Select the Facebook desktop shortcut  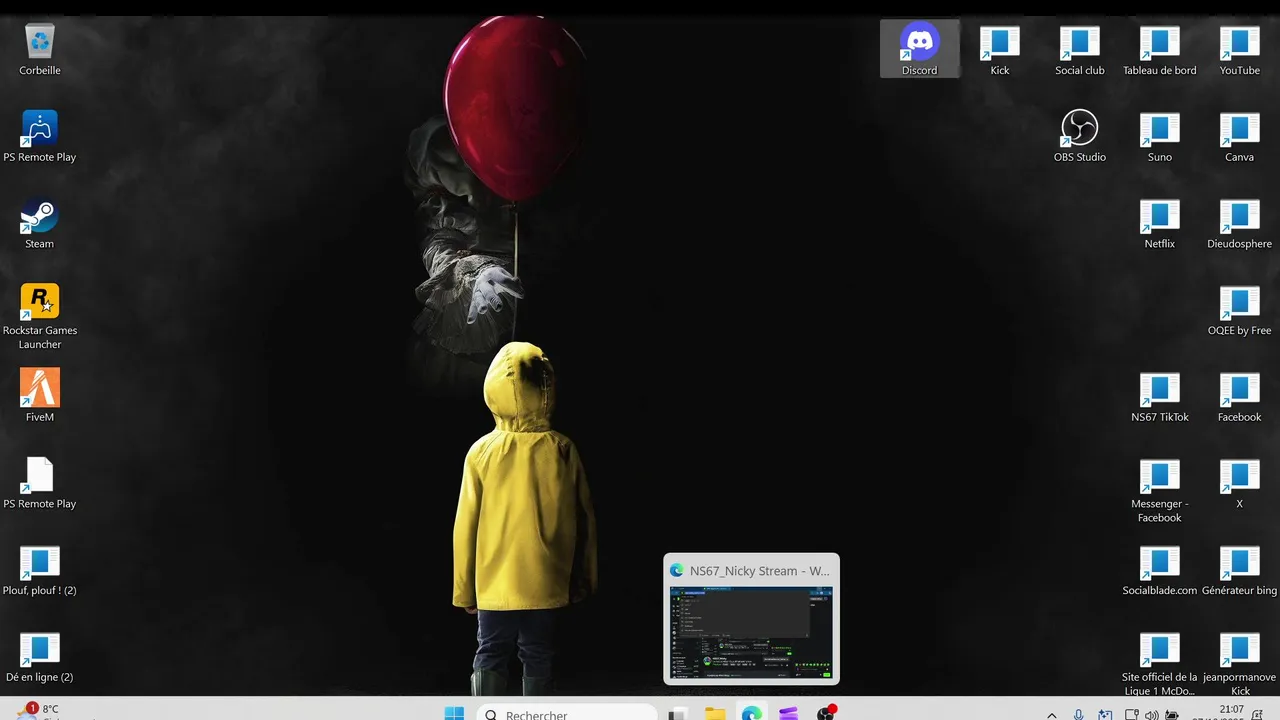1240,396
